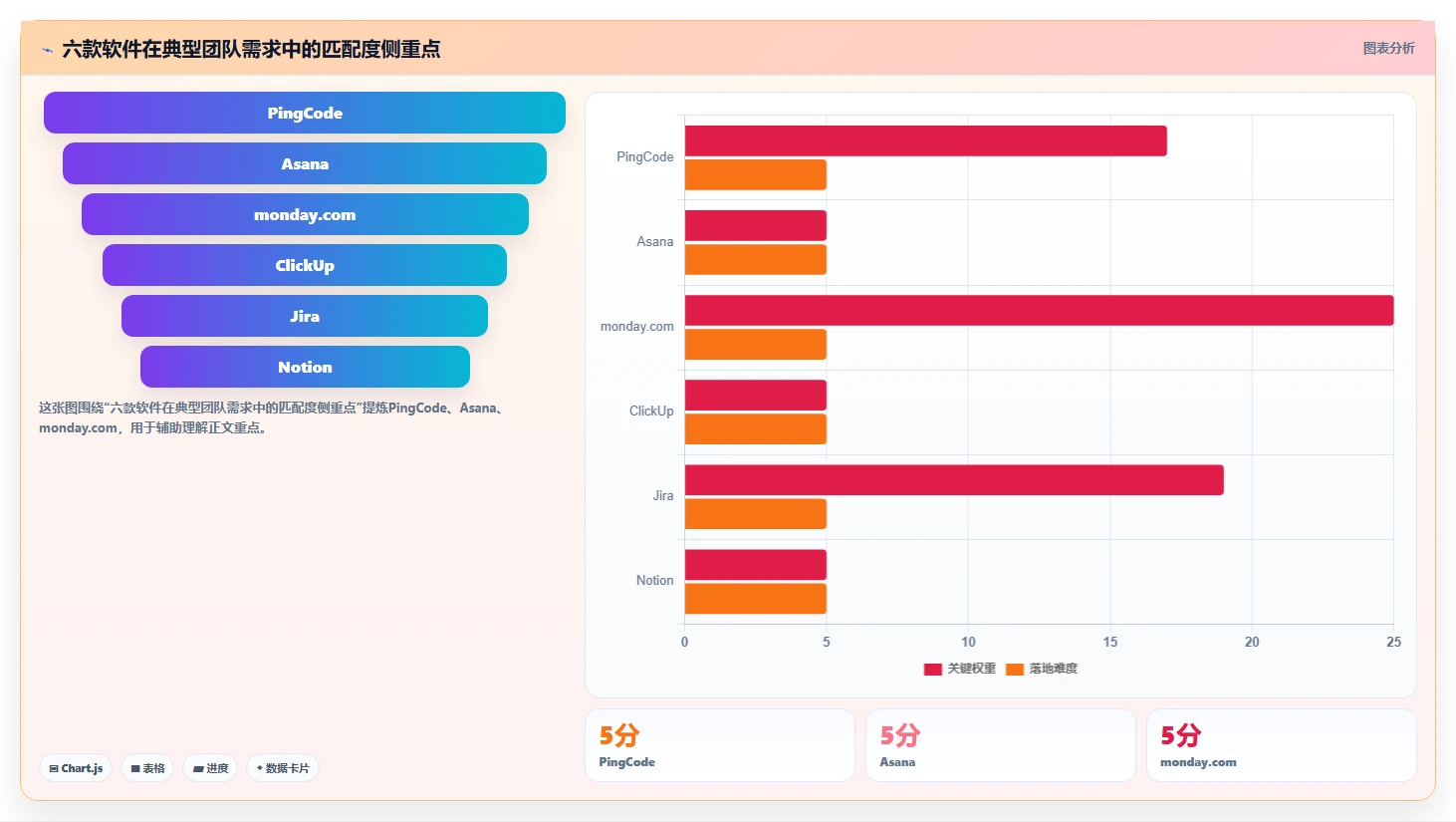Click the 进度 tag chip
This screenshot has height=822, width=1456.
click(210, 768)
